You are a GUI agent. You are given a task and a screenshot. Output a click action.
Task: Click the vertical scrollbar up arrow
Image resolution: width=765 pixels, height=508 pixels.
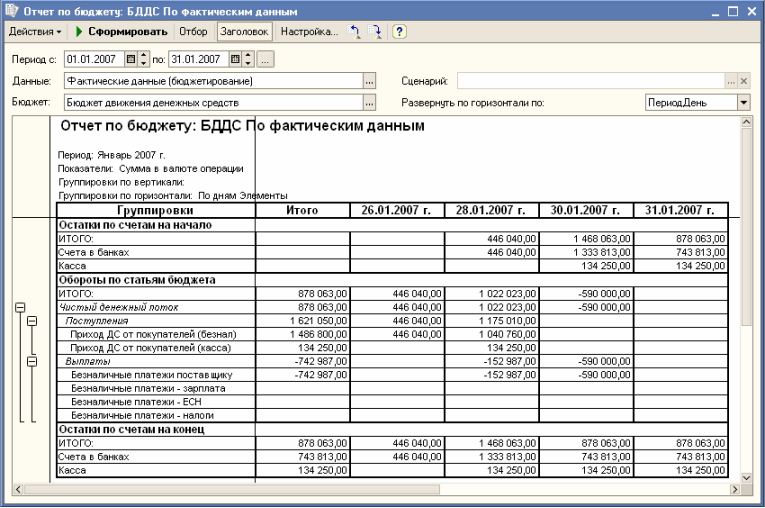(x=746, y=122)
